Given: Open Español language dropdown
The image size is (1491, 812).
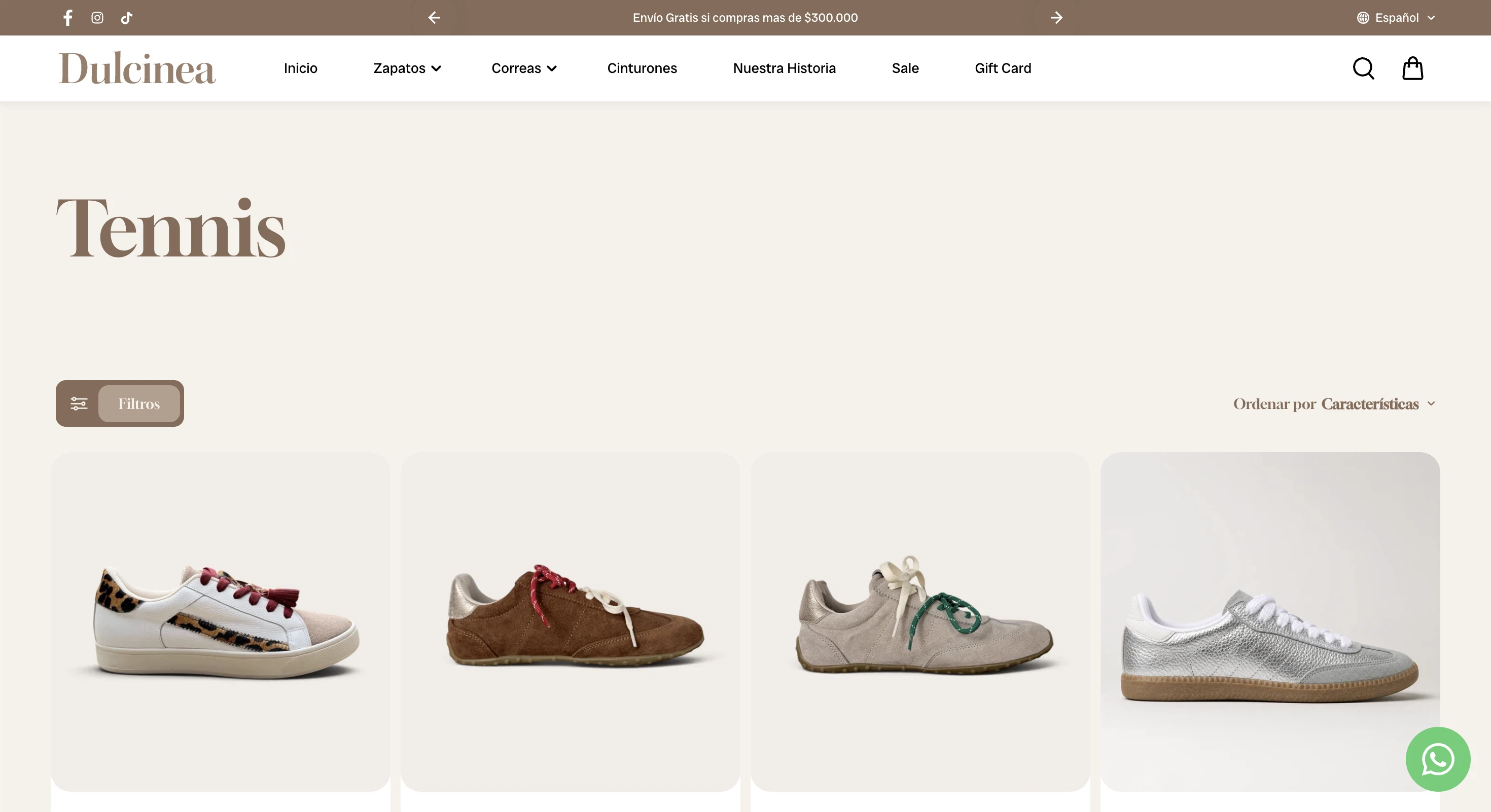Looking at the screenshot, I should 1396,17.
